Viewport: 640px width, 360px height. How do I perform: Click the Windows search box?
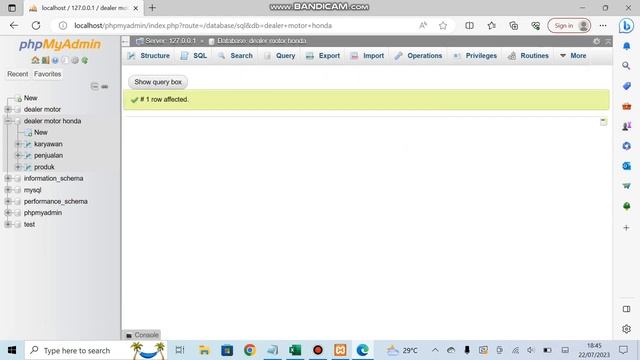96,350
